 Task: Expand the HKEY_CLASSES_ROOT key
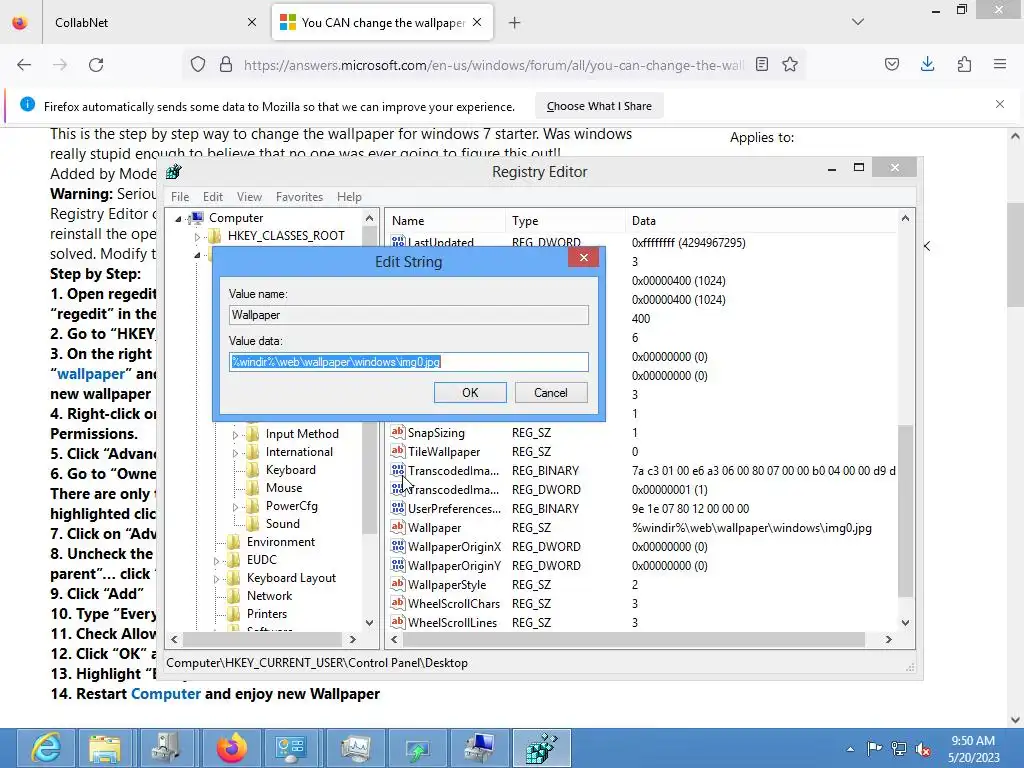pos(197,236)
